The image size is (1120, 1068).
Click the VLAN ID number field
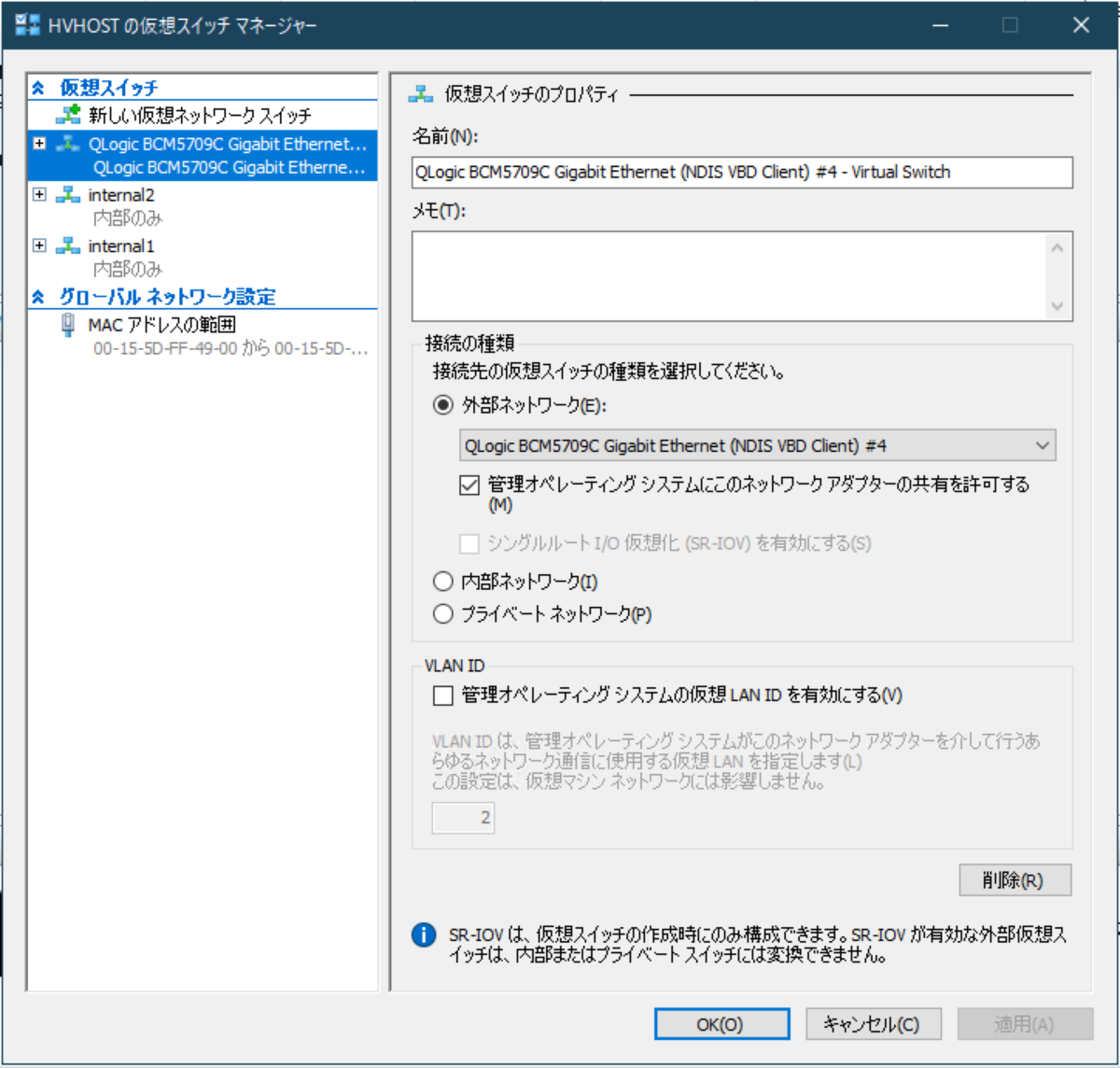click(463, 818)
